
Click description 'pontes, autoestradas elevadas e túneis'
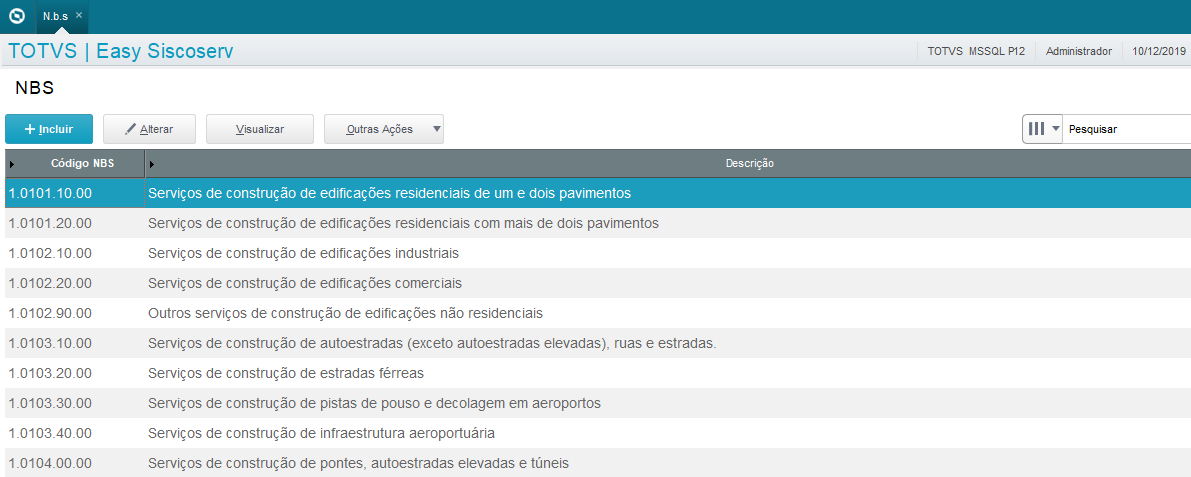tap(444, 463)
